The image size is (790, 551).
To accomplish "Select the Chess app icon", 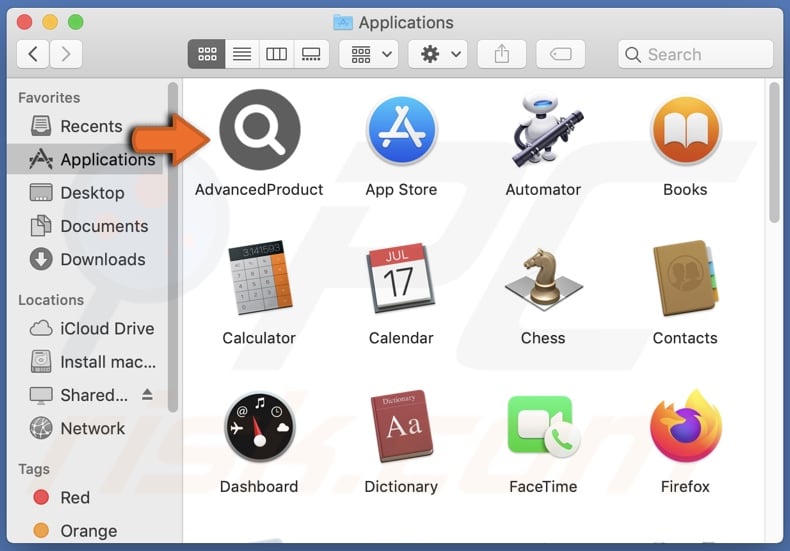I will (544, 278).
